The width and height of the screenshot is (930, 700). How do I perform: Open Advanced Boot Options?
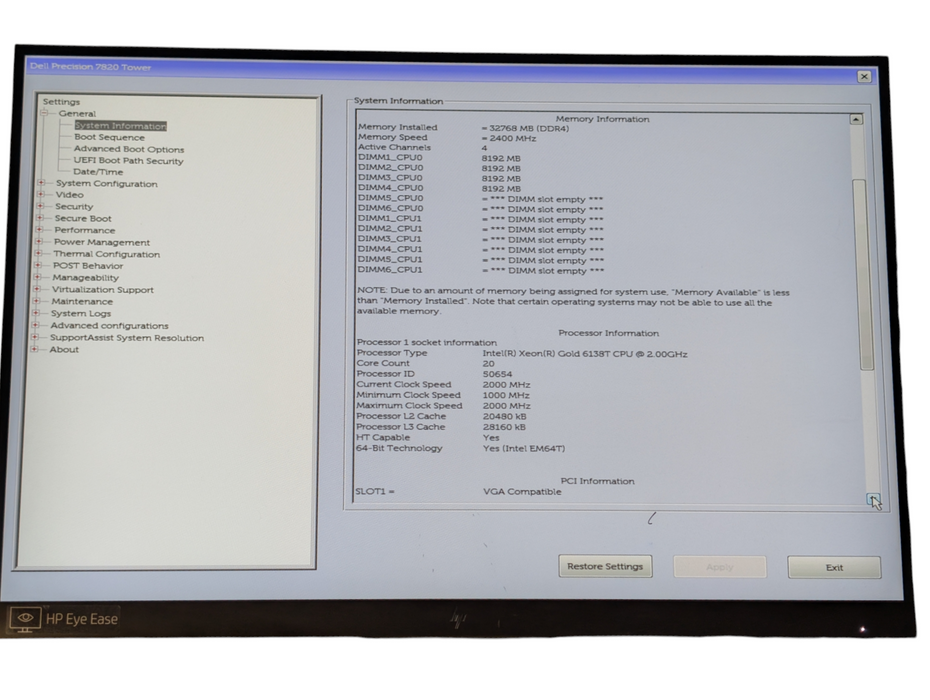click(129, 149)
